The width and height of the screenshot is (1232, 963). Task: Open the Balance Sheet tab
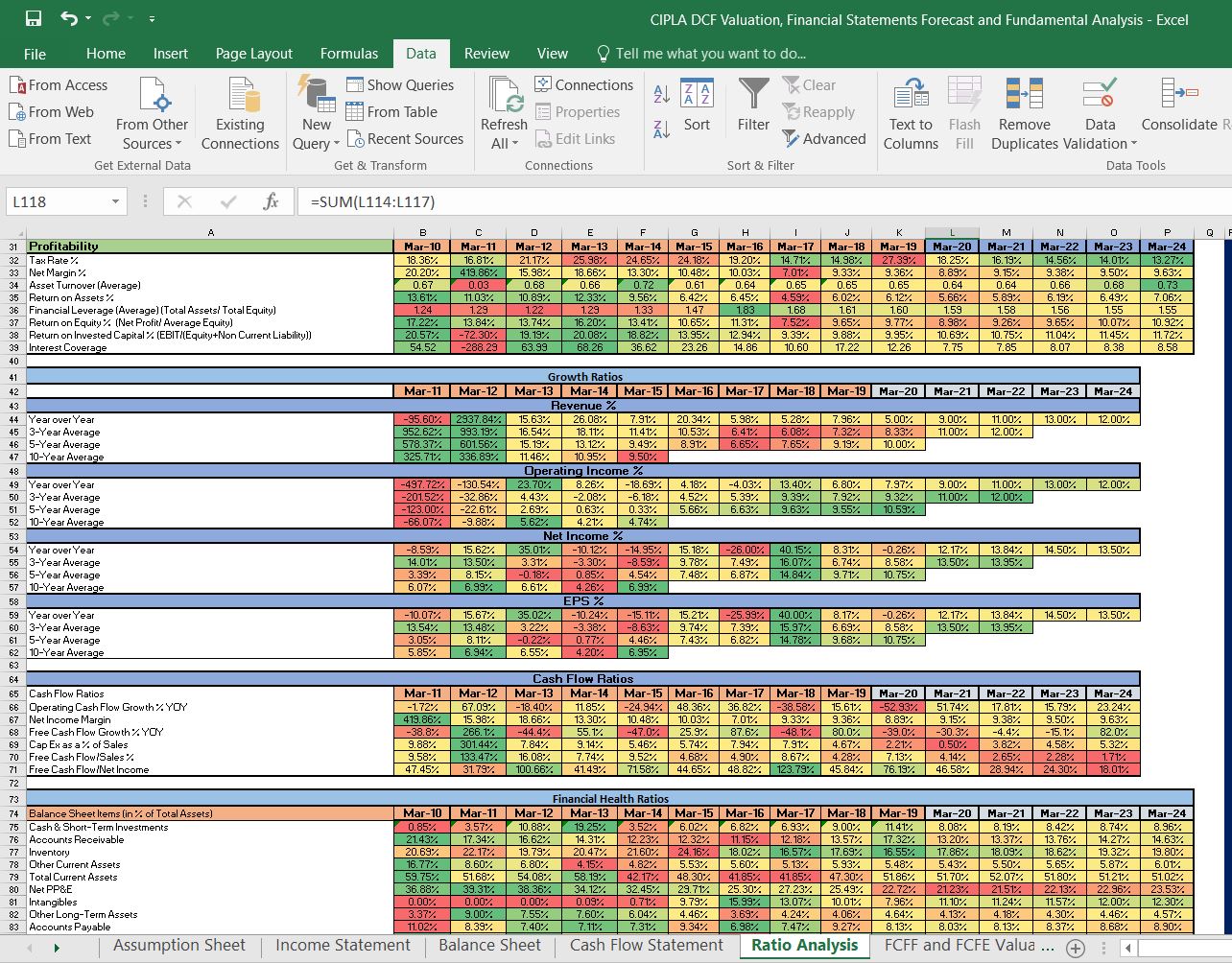coord(489,945)
